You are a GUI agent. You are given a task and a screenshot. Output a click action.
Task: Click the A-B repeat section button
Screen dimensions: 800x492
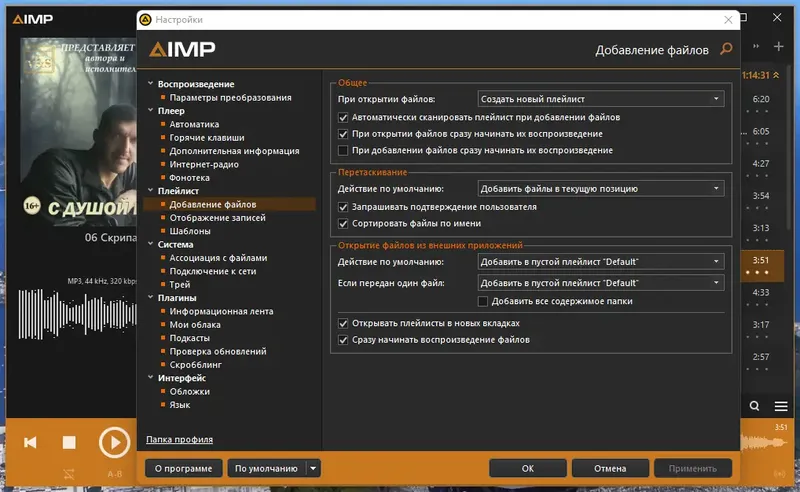(115, 474)
